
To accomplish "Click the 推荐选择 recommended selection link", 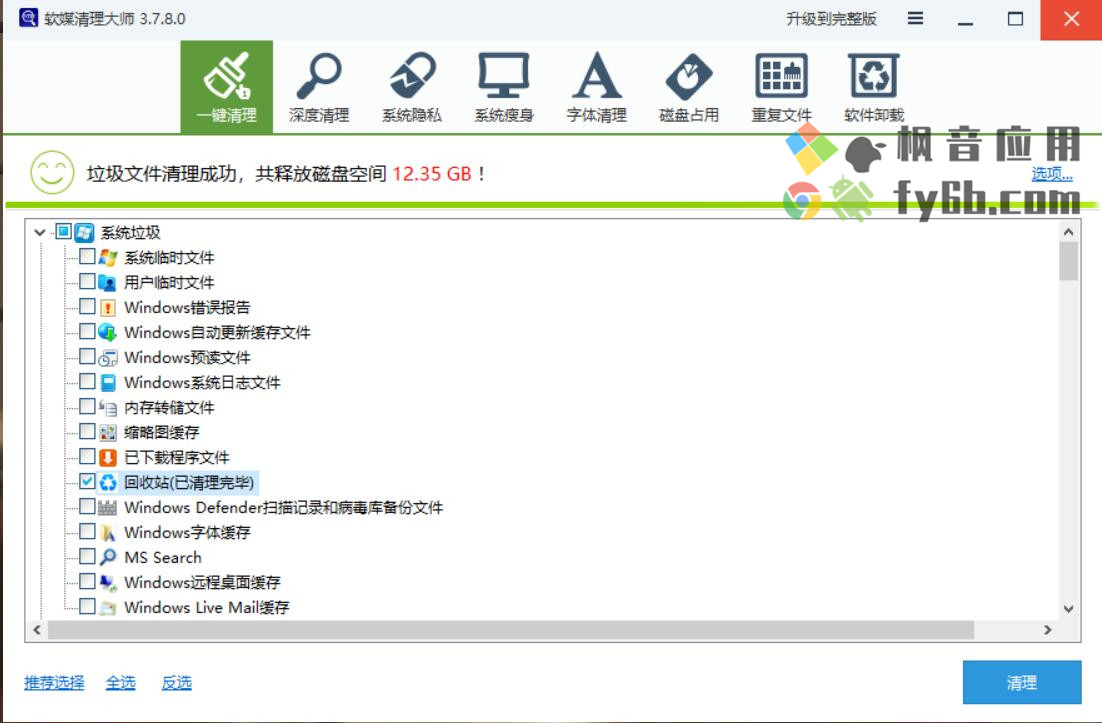I will pyautogui.click(x=54, y=682).
